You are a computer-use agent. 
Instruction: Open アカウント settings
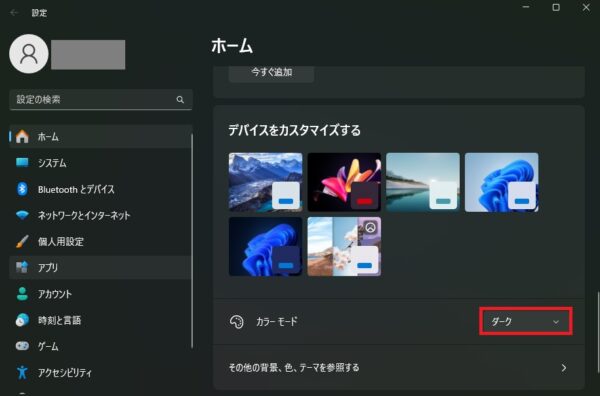(100, 294)
